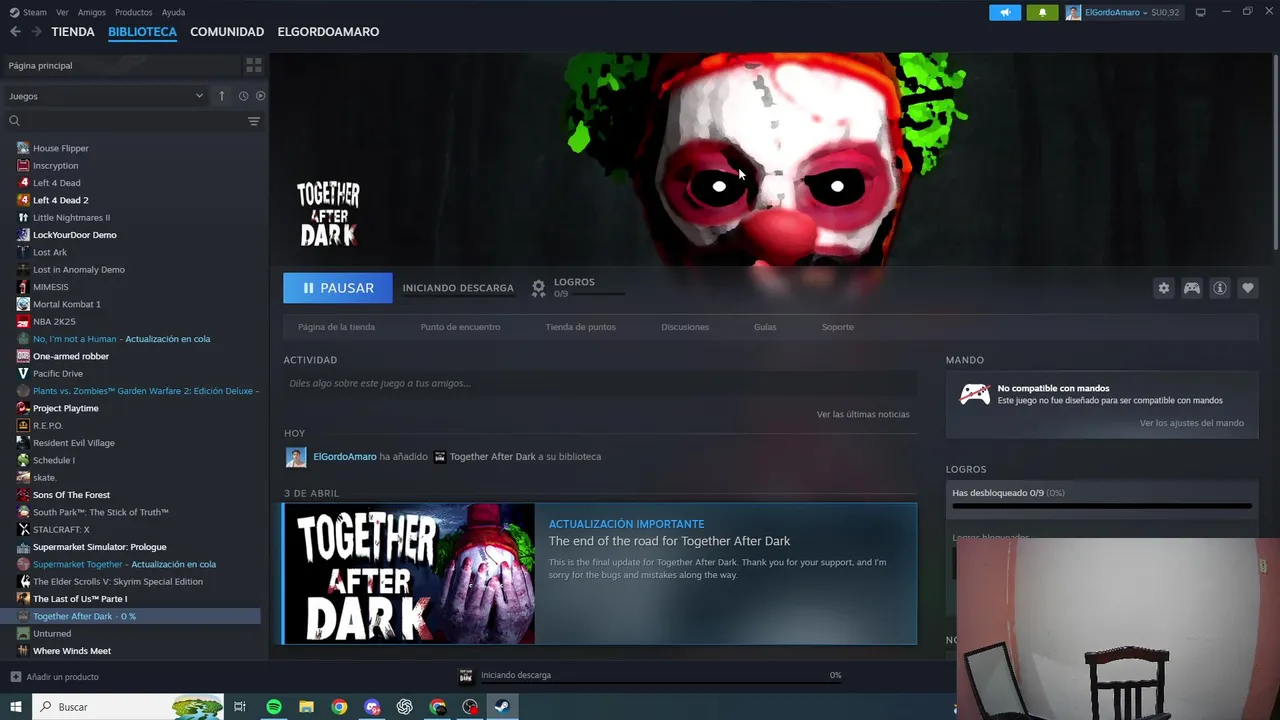This screenshot has width=1280, height=720.
Task: Click the Logros achievements gear icon
Action: 538,288
